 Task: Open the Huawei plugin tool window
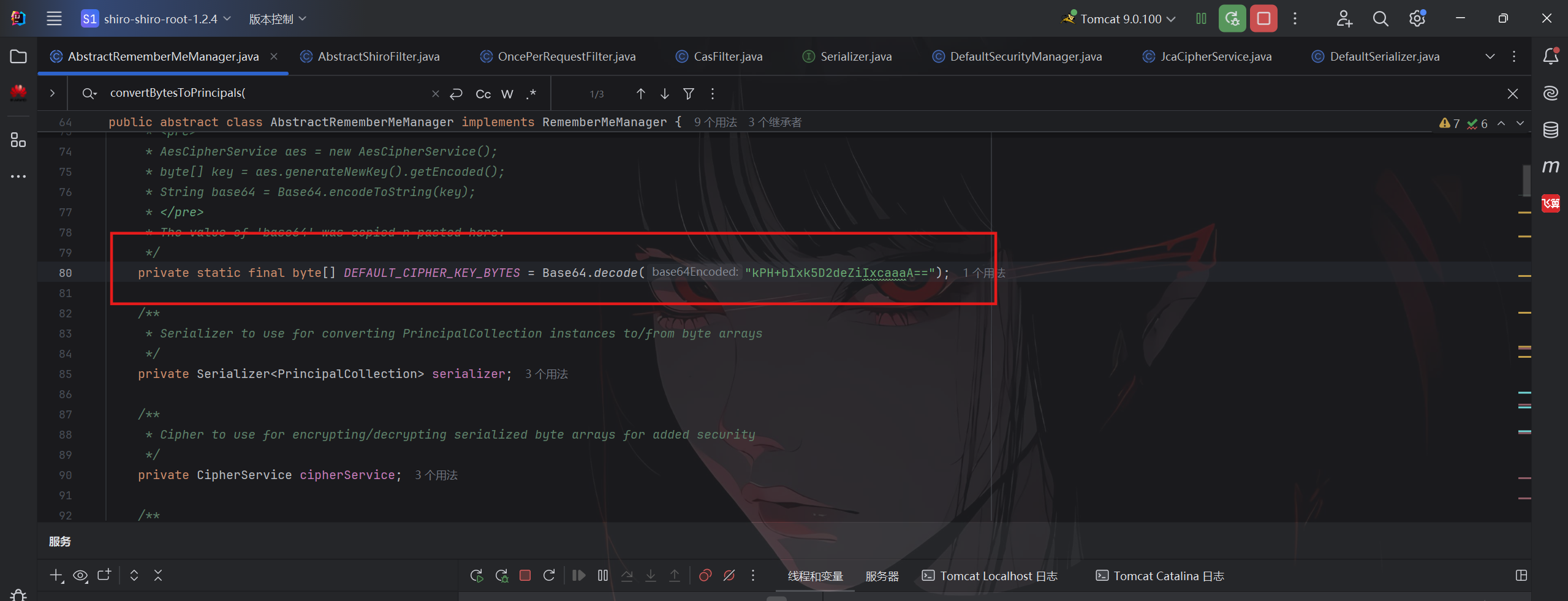(x=18, y=93)
